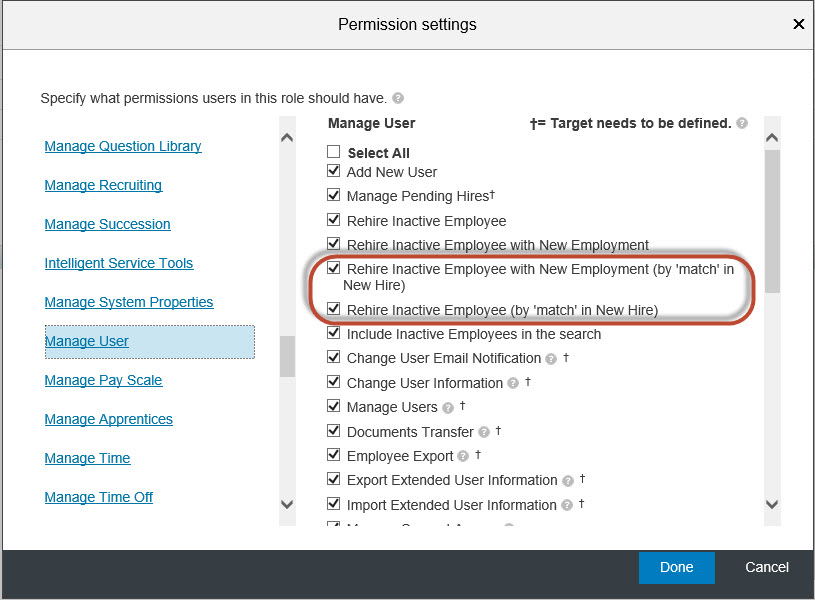815x600 pixels.
Task: Click help icon next to Documents Transfer
Action: point(484,432)
